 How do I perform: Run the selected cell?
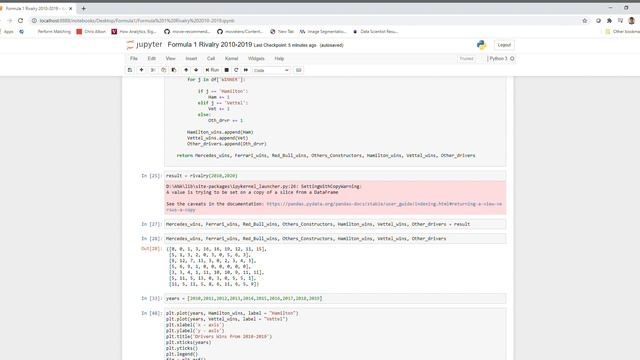click(x=212, y=70)
